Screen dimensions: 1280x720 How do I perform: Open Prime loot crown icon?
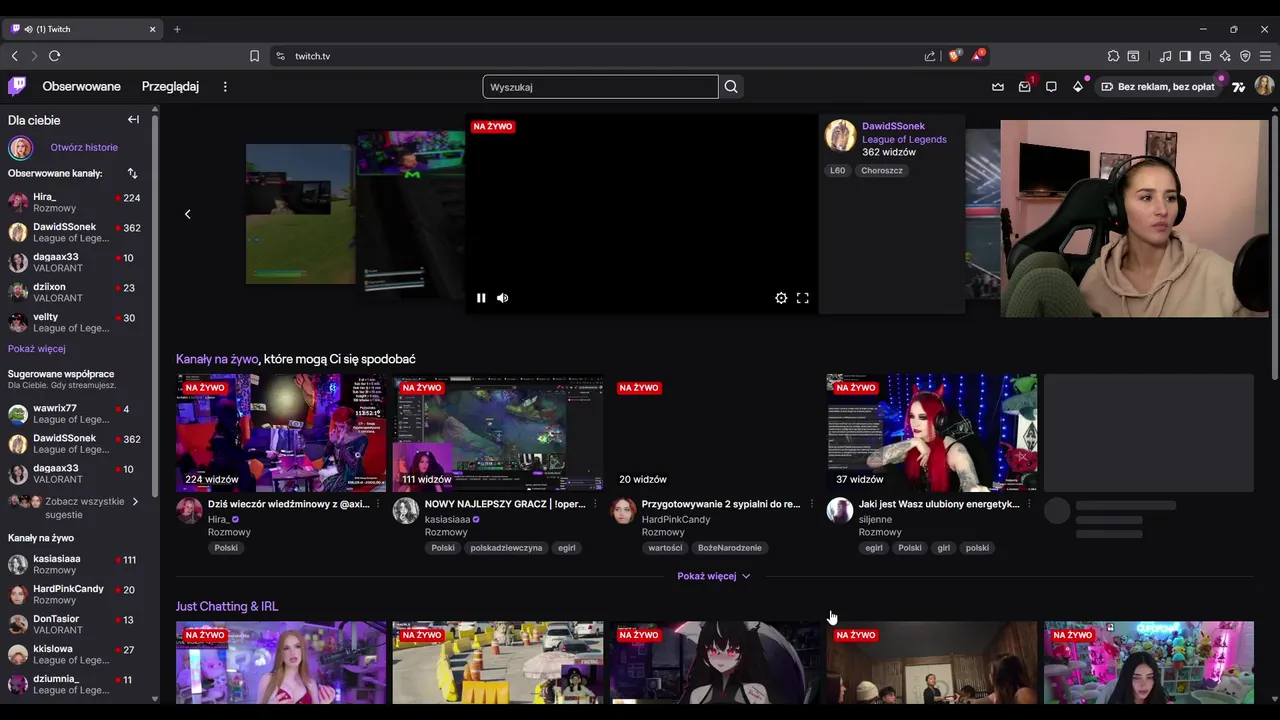pyautogui.click(x=998, y=87)
